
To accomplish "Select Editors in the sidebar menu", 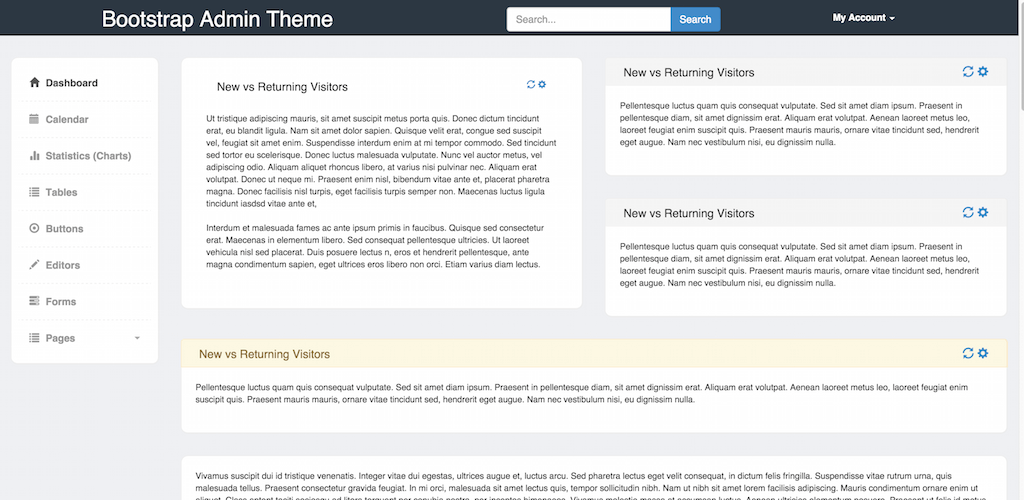I will [x=63, y=265].
